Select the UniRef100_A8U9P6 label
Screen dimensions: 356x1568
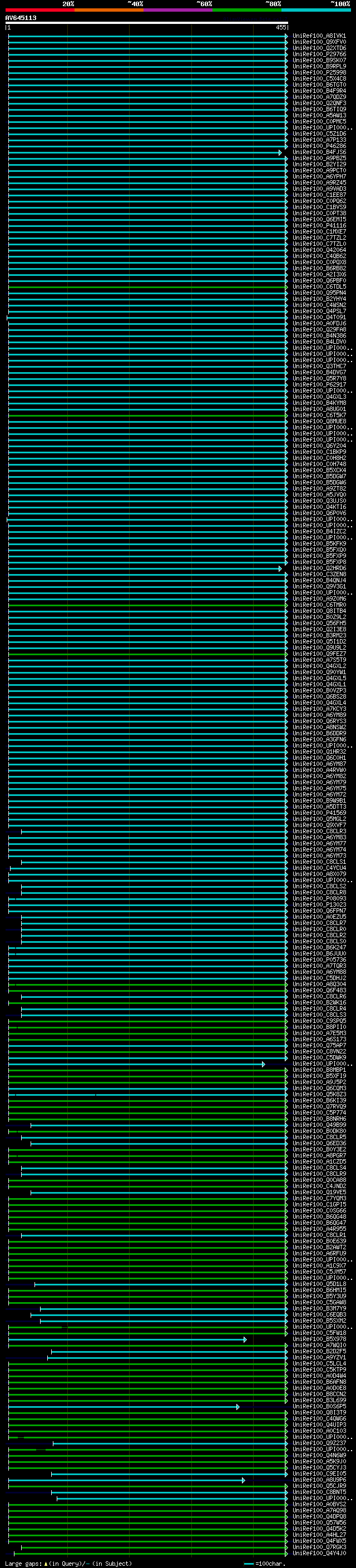coord(319,1480)
